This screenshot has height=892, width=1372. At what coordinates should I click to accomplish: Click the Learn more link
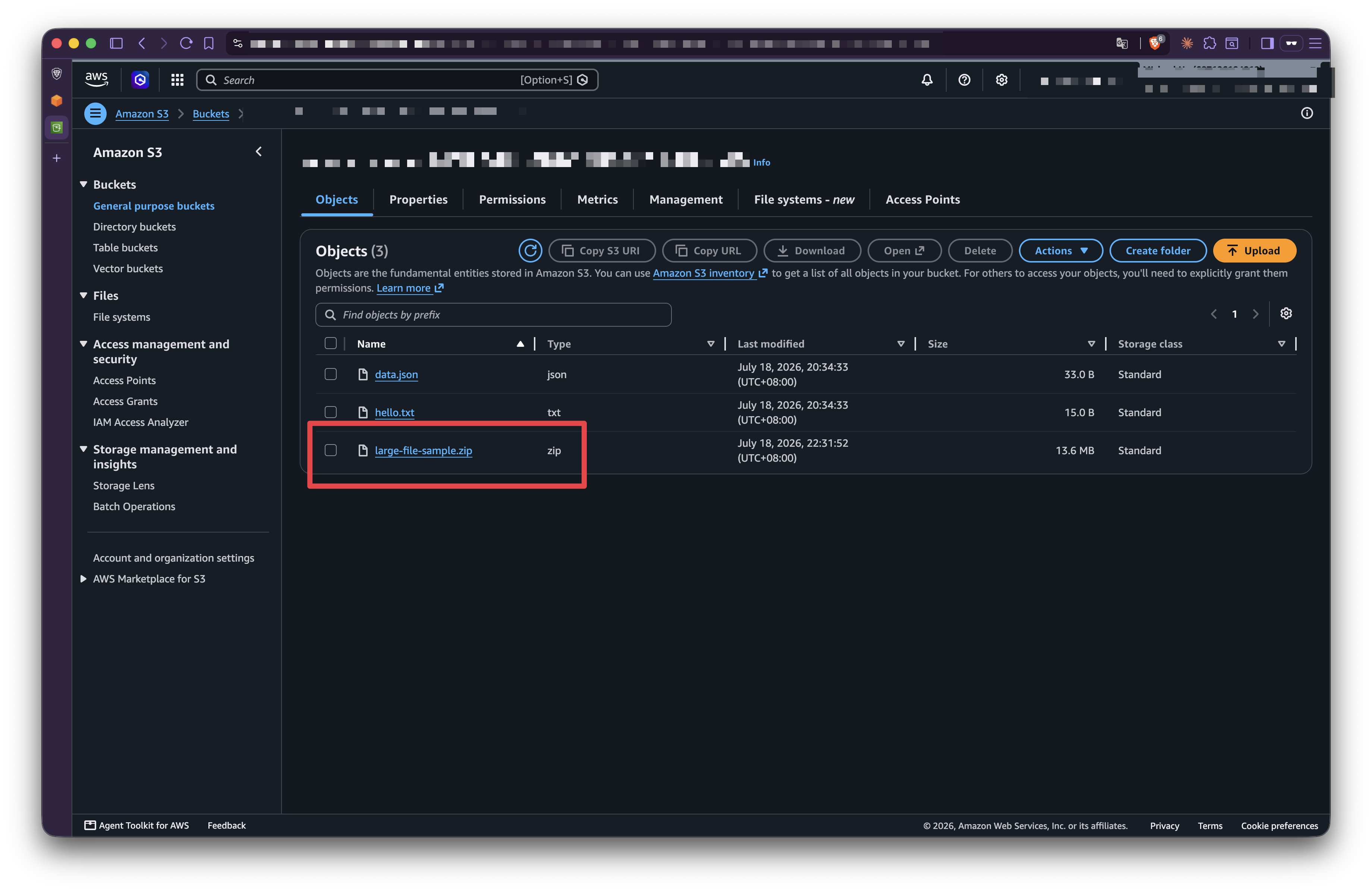tap(409, 288)
